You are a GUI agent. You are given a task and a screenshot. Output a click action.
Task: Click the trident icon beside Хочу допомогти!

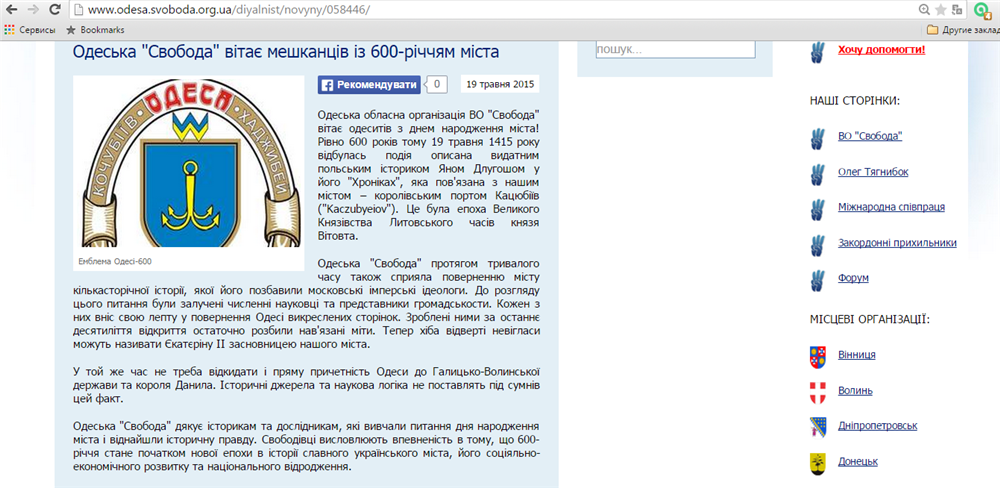[x=816, y=51]
